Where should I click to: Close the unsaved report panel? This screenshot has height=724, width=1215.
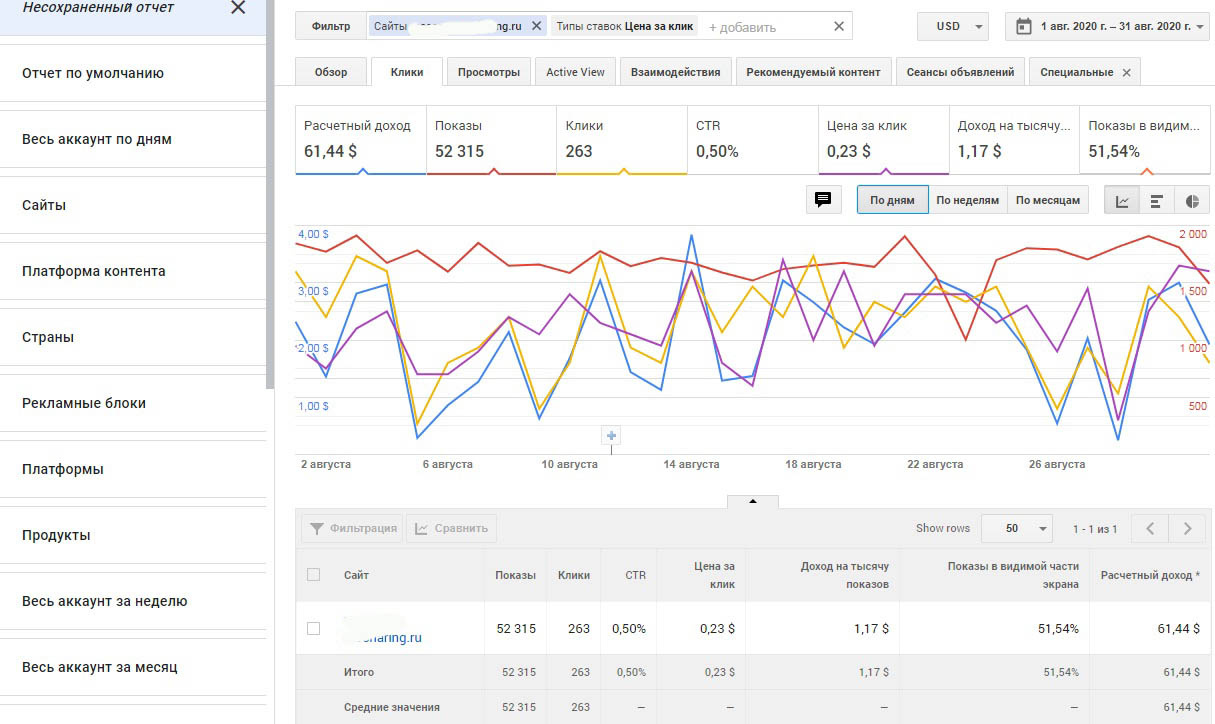pyautogui.click(x=237, y=9)
